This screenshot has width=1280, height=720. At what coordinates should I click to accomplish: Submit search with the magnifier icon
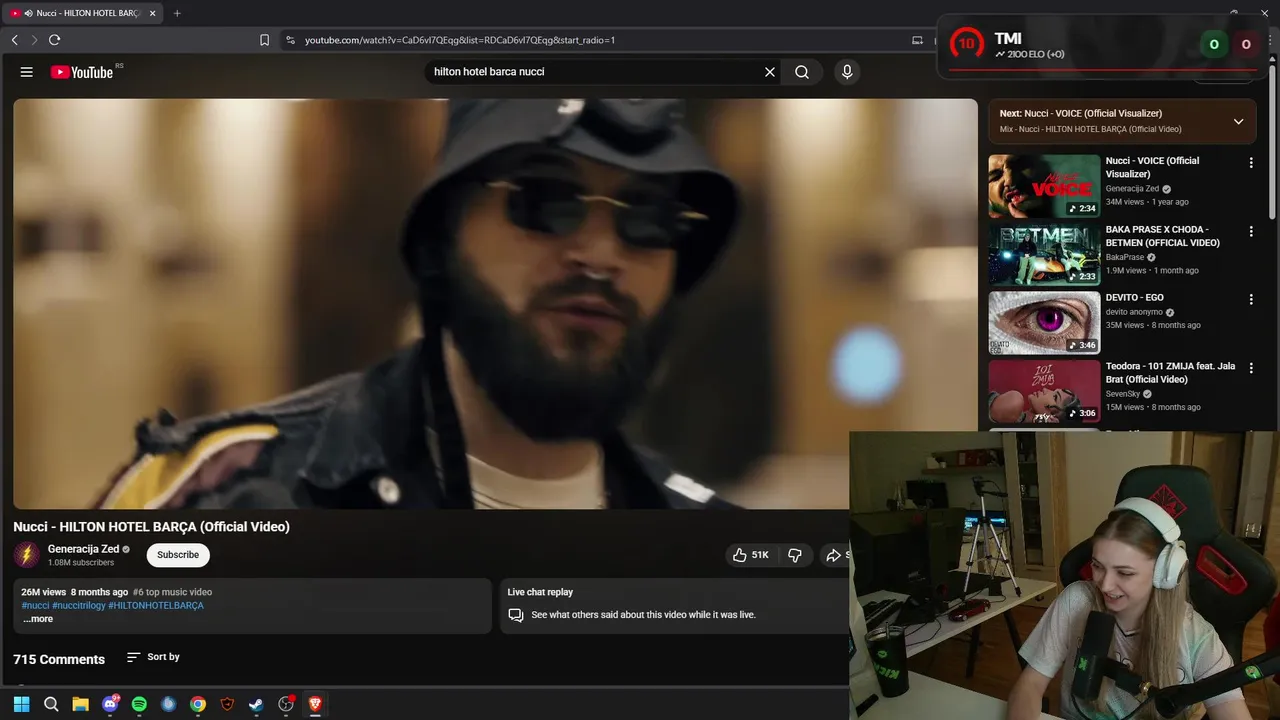[802, 72]
